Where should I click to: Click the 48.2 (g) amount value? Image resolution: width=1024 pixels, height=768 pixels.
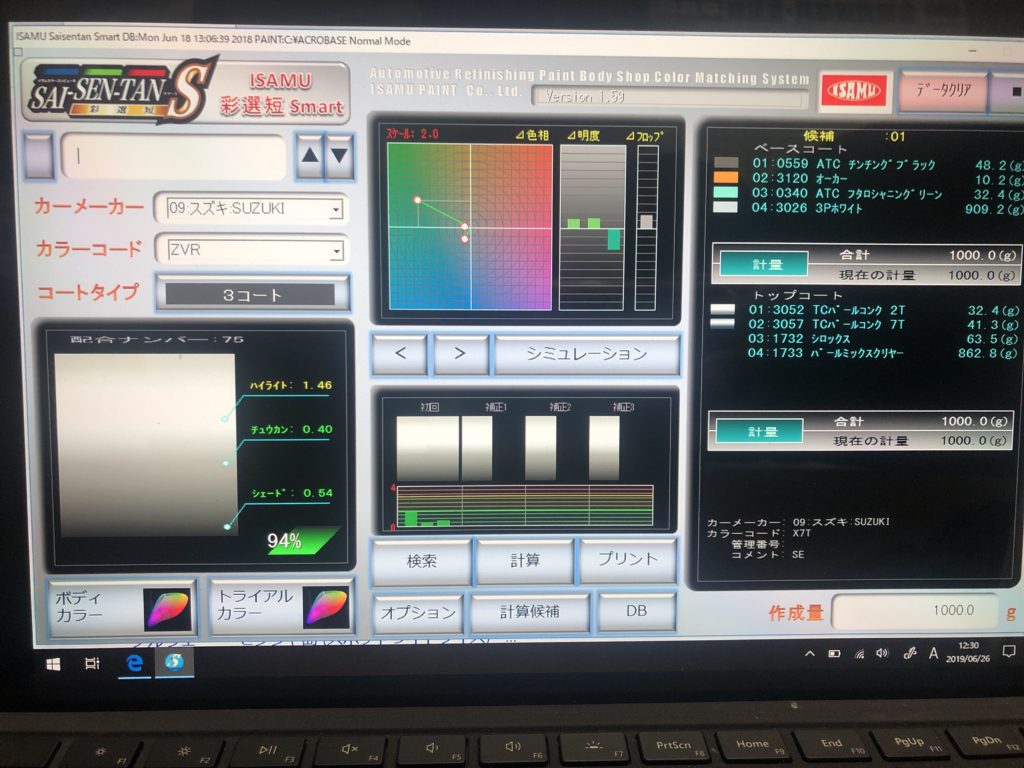[999, 165]
